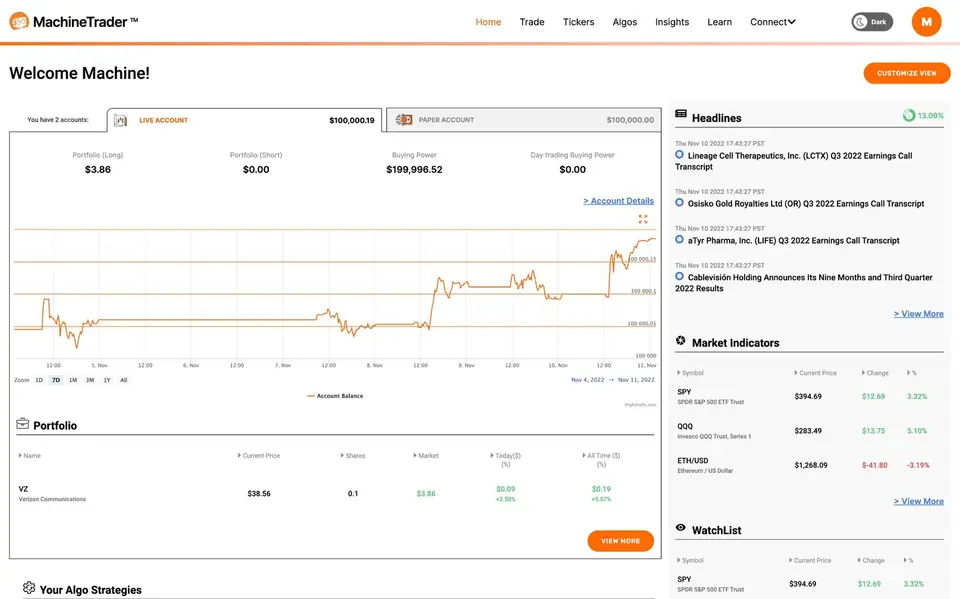Click chart start date Nov 4, 2022
The width and height of the screenshot is (960, 599).
[588, 380]
